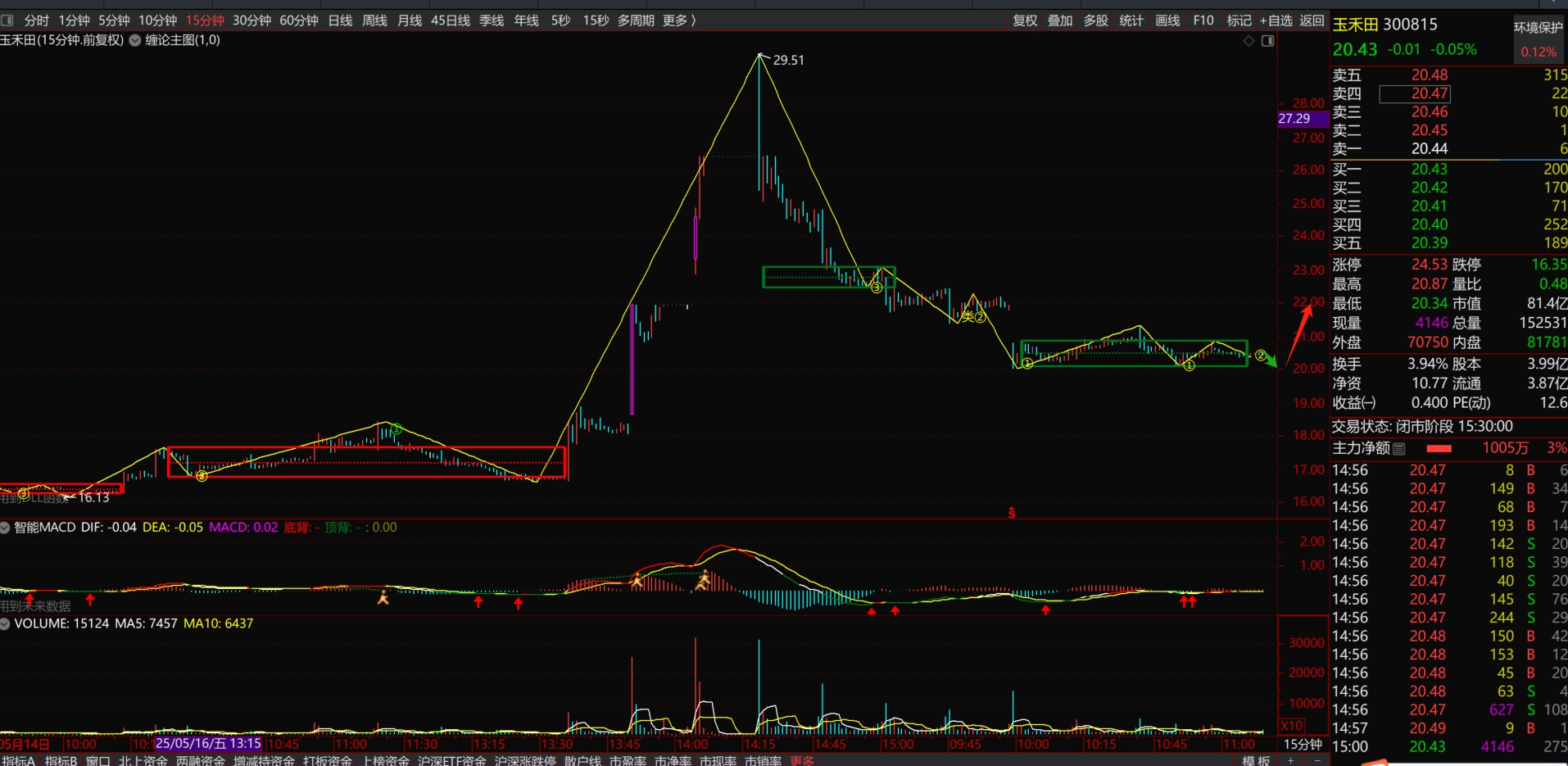Show 两融资金 indicator

pos(201,760)
